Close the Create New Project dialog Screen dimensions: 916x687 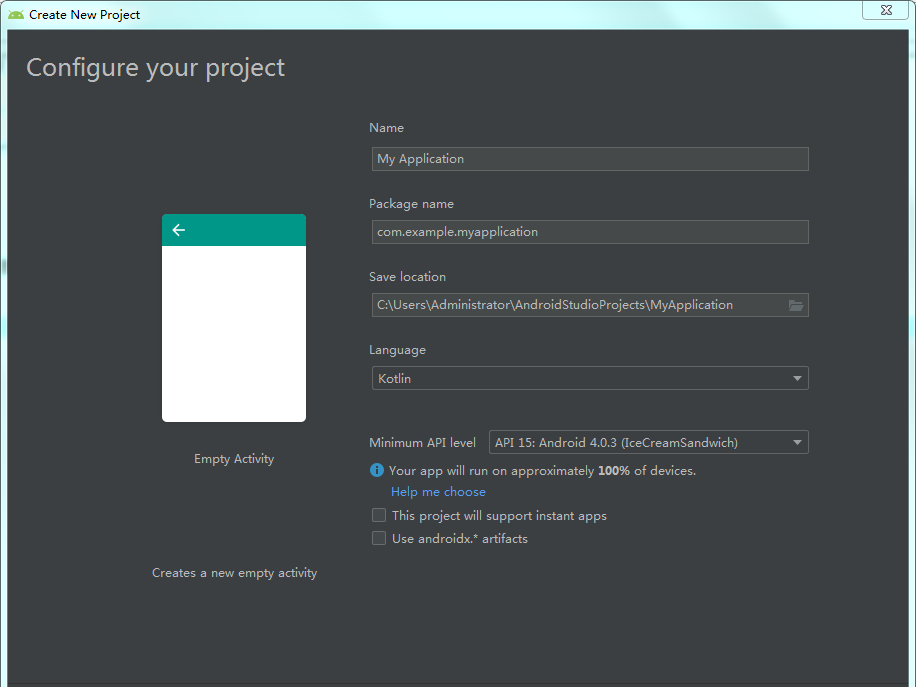886,10
